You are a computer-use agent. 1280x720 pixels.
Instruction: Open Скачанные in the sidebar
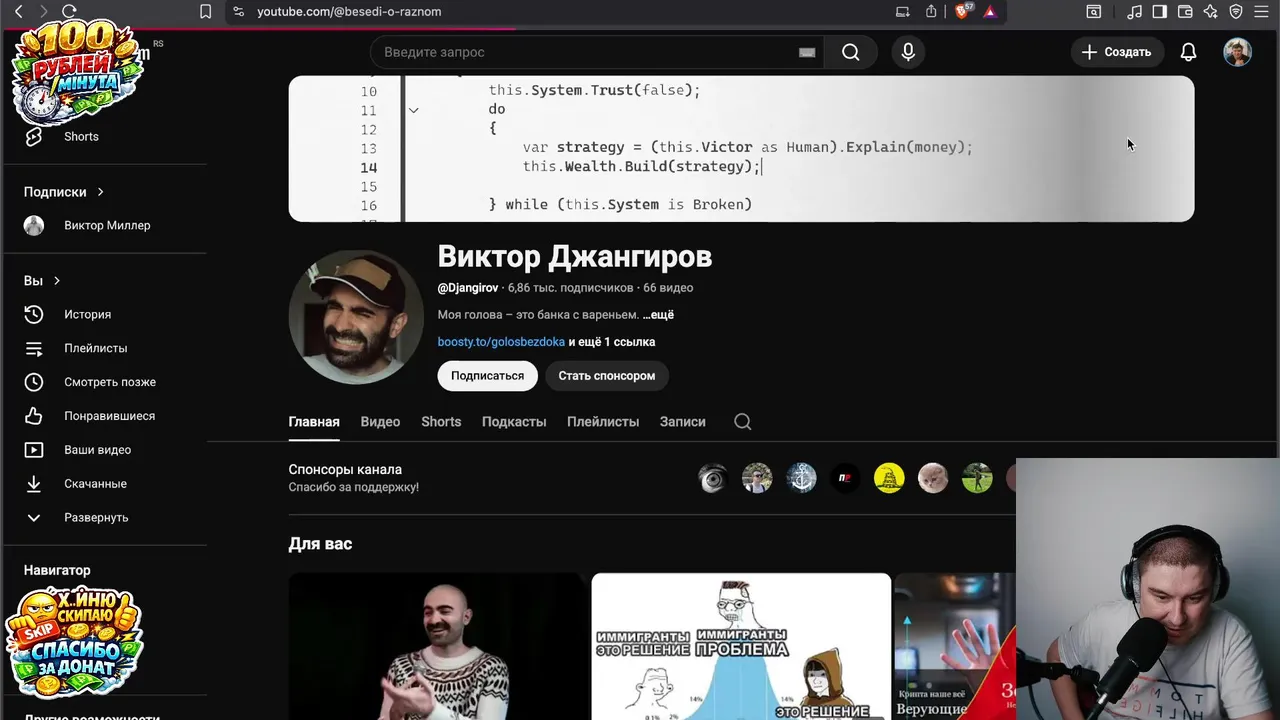click(x=96, y=484)
